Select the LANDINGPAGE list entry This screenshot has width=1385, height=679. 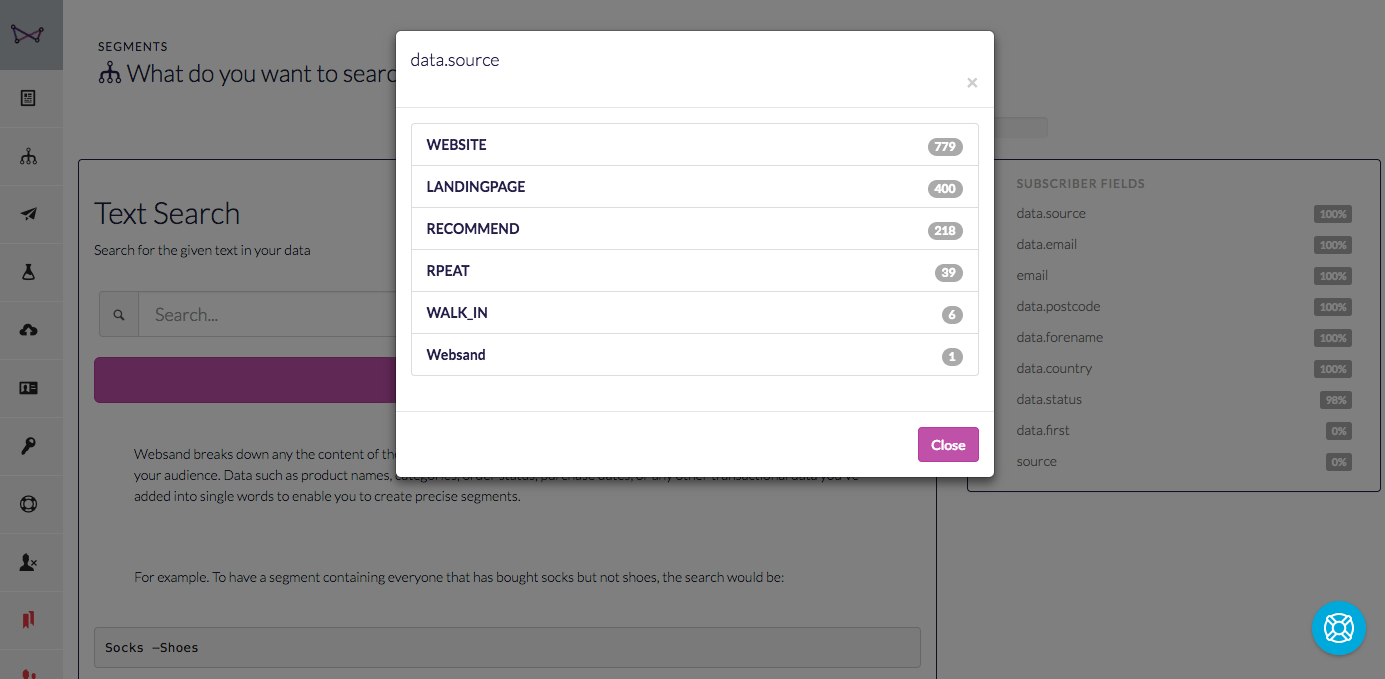(x=694, y=187)
